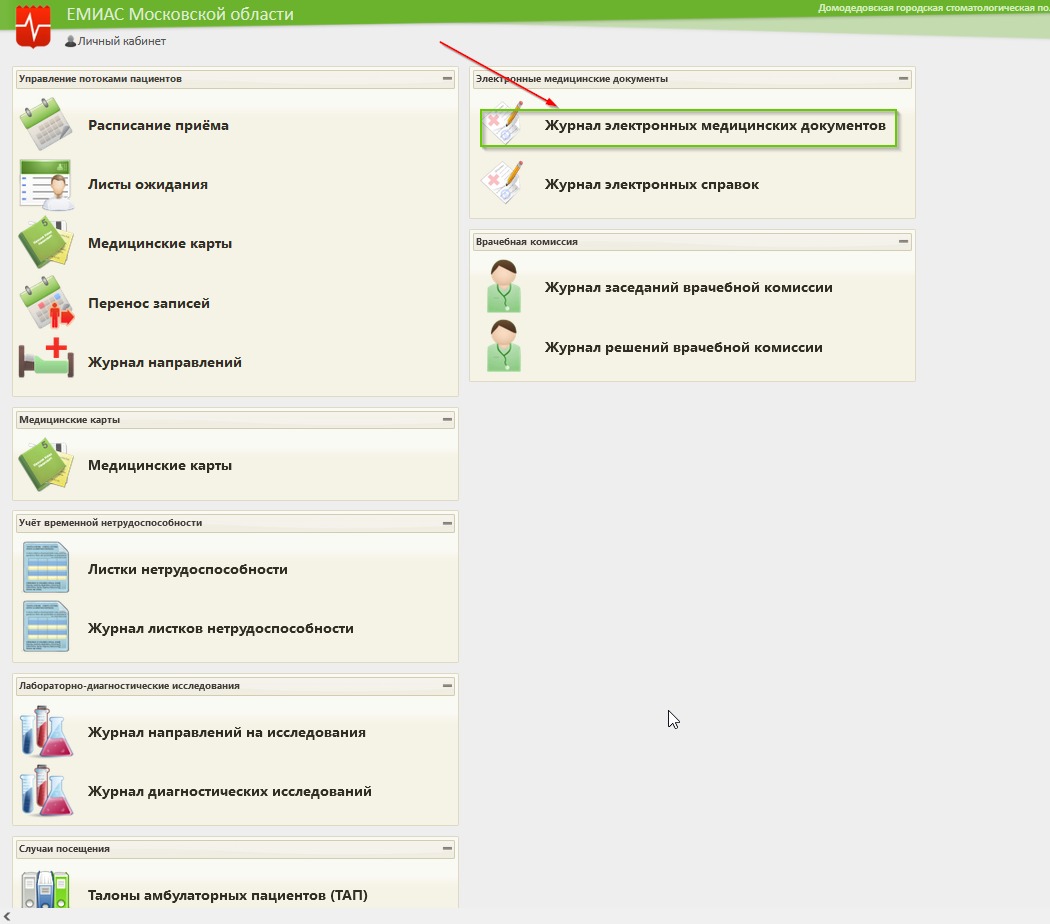Open Медицинские карты link in Медицинские карты panel
The width and height of the screenshot is (1050, 924).
pyautogui.click(x=159, y=465)
